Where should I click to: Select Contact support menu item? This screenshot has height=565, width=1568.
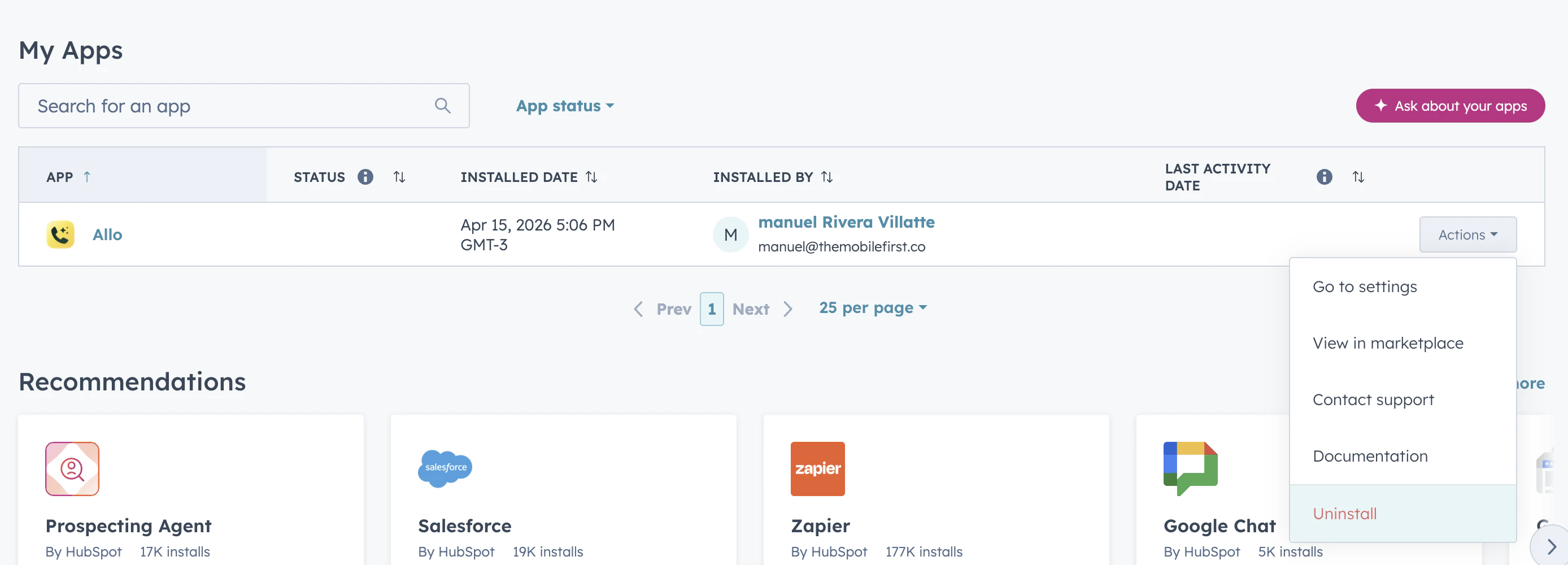click(x=1403, y=399)
